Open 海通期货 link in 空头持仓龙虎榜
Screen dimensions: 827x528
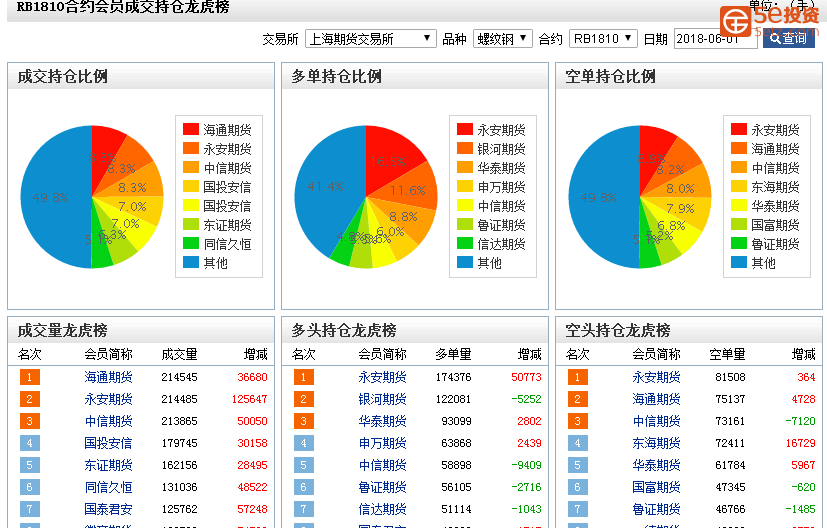point(657,399)
